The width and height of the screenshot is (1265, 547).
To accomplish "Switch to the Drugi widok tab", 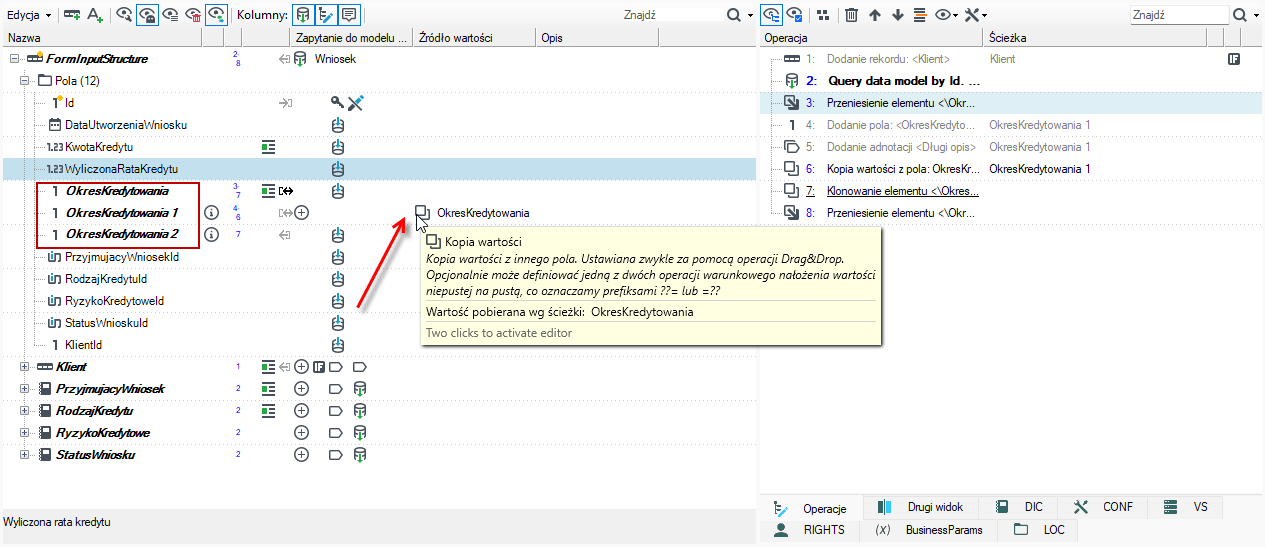I will [x=920, y=507].
